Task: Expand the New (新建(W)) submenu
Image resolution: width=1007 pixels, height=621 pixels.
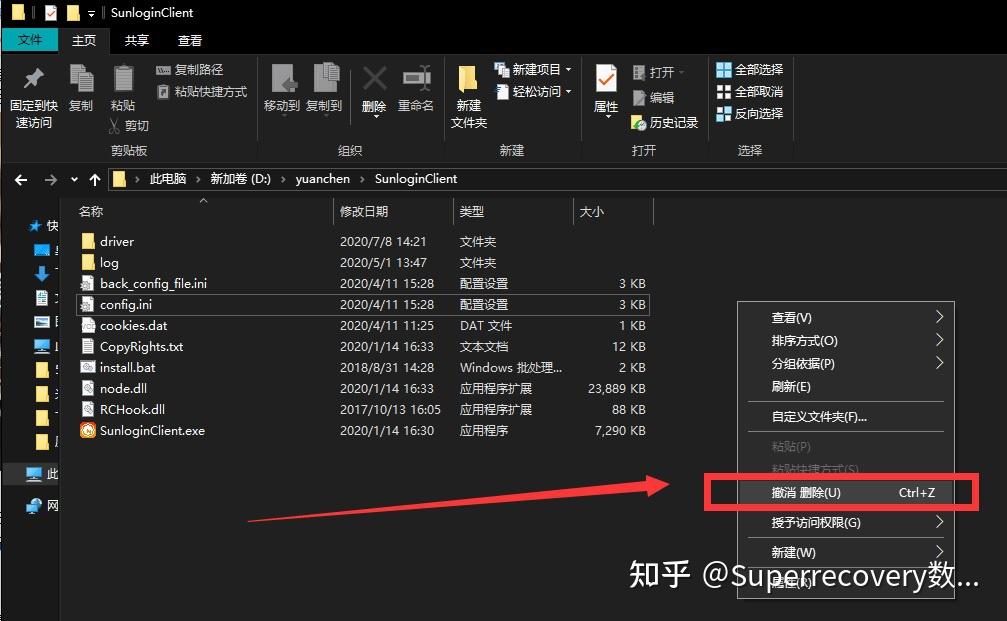Action: [846, 552]
